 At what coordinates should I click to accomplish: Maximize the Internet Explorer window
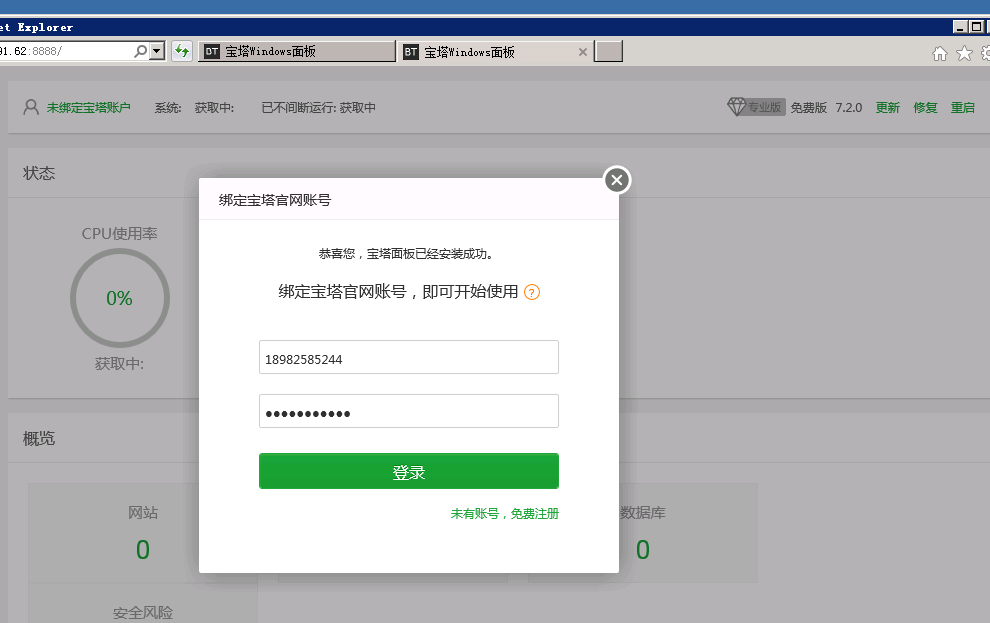click(976, 27)
